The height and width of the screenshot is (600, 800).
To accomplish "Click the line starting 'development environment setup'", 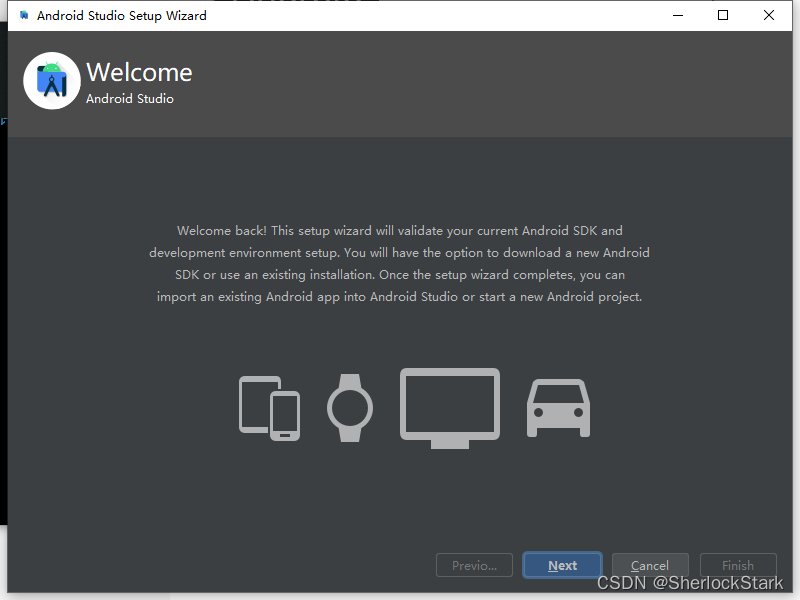I will click(x=399, y=253).
